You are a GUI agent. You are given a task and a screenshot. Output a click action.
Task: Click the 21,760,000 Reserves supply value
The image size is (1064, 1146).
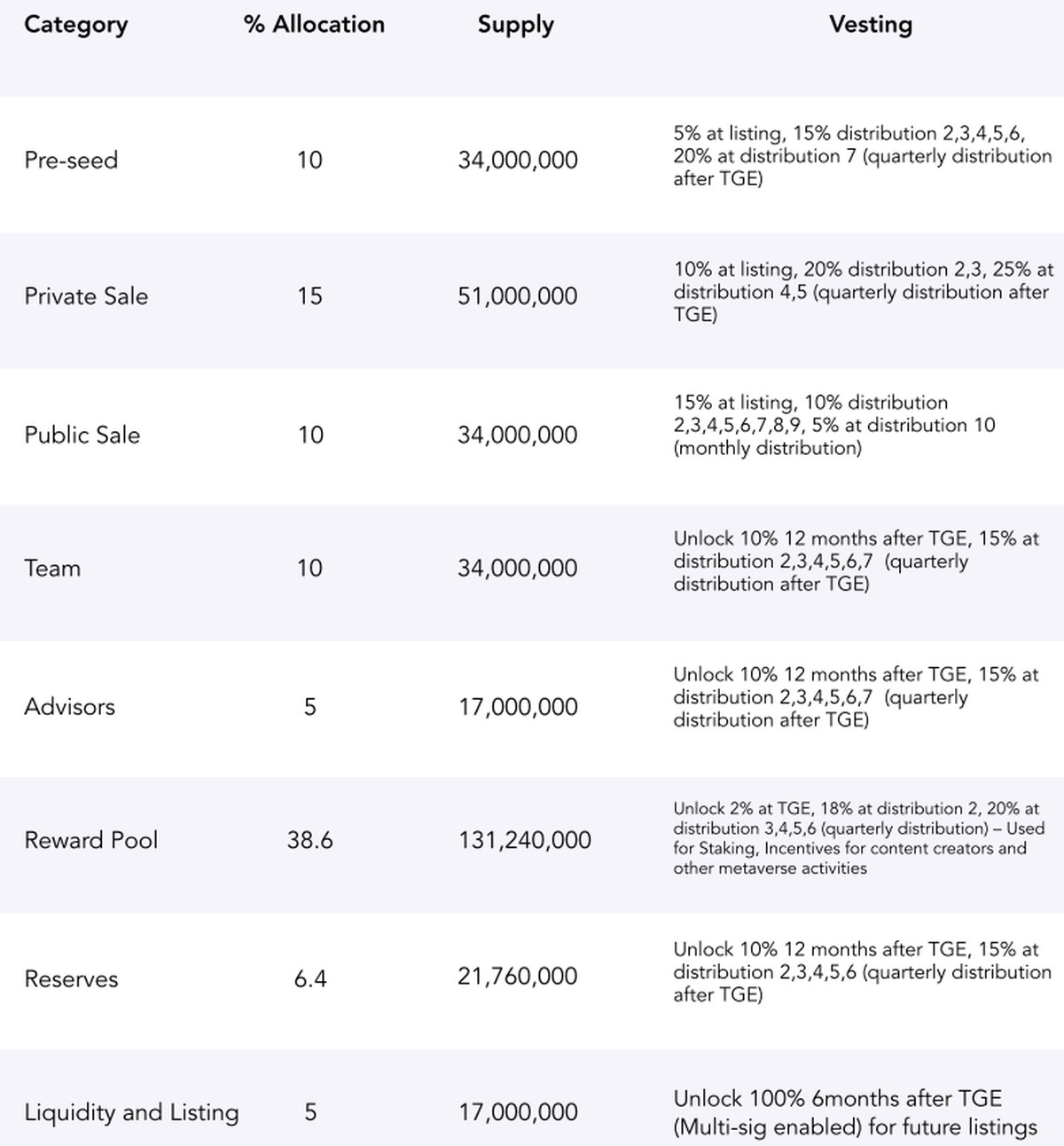(517, 977)
